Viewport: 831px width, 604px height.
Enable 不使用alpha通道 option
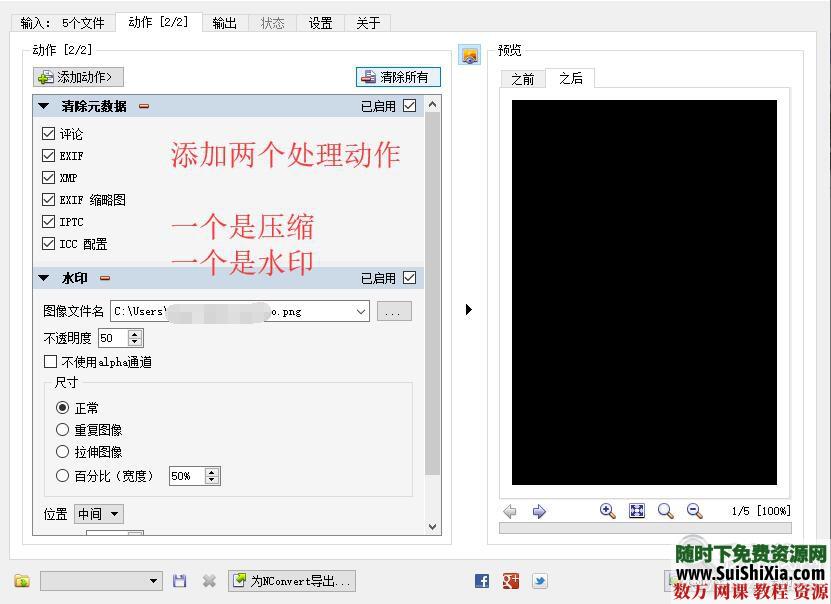pyautogui.click(x=50, y=361)
